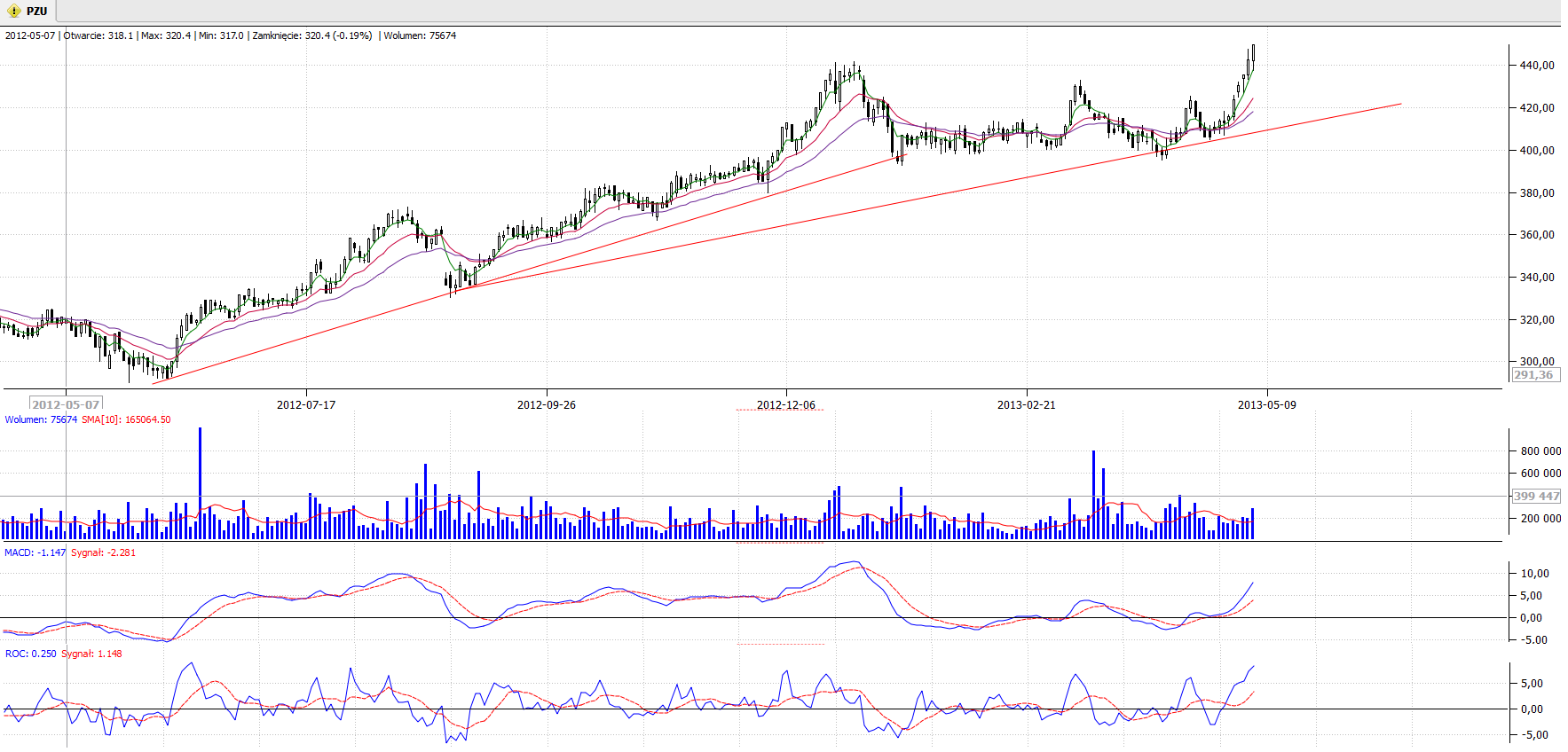Click the 5,00 ROC axis label
The image size is (1568, 752).
click(x=1533, y=683)
